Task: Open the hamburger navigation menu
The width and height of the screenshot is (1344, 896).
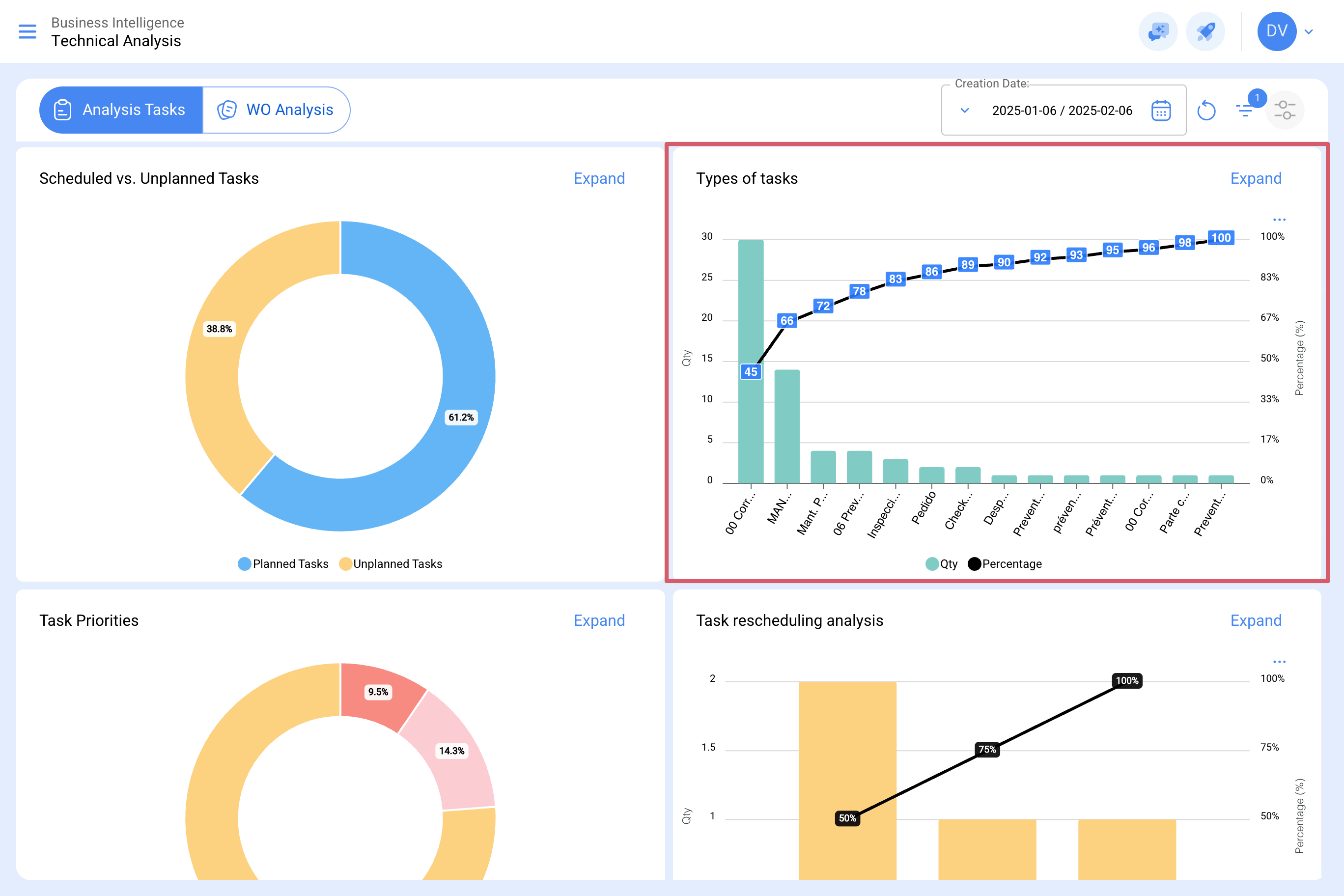Action: (28, 31)
